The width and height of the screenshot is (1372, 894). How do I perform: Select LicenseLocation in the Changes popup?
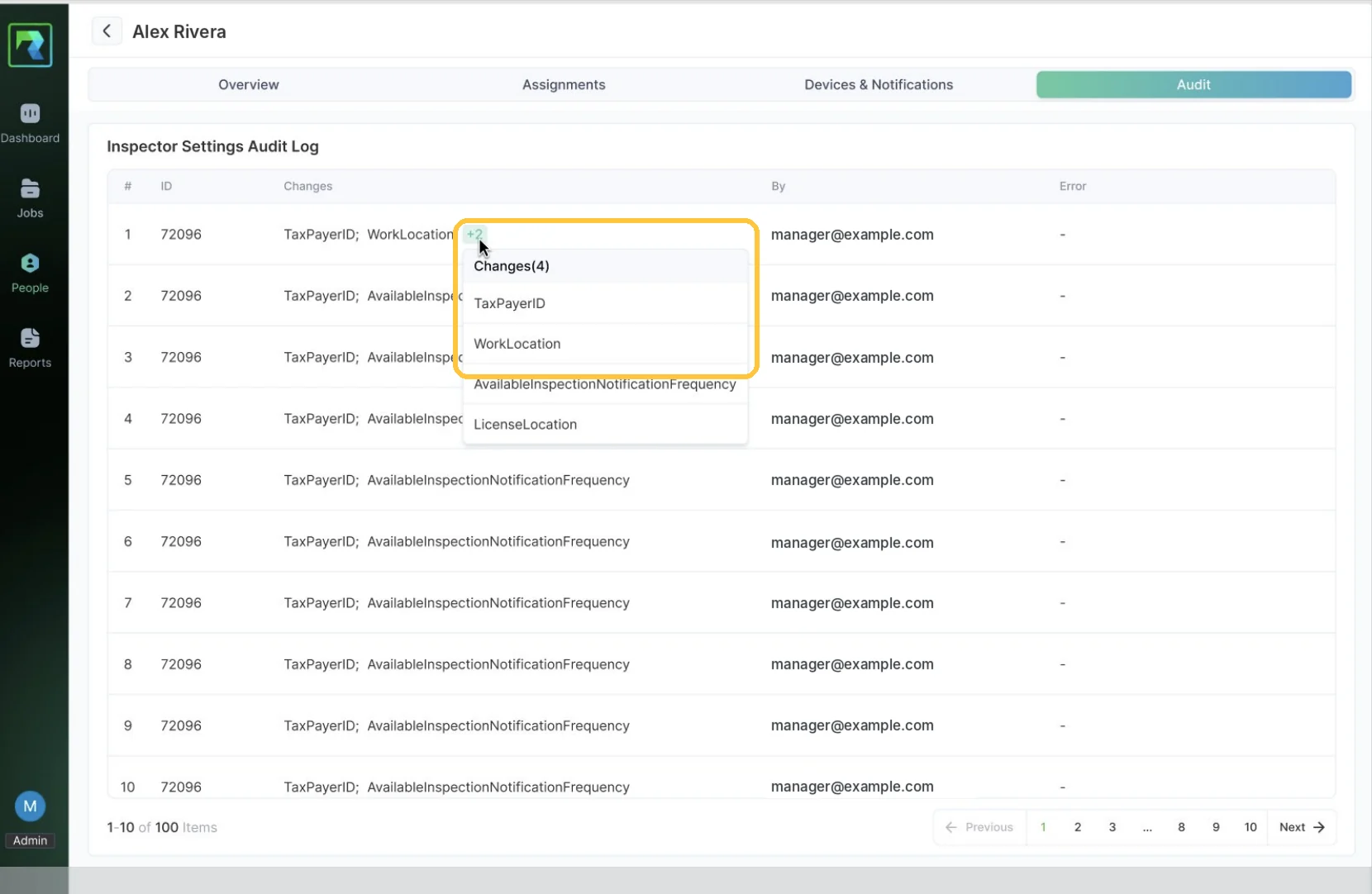[605, 425]
